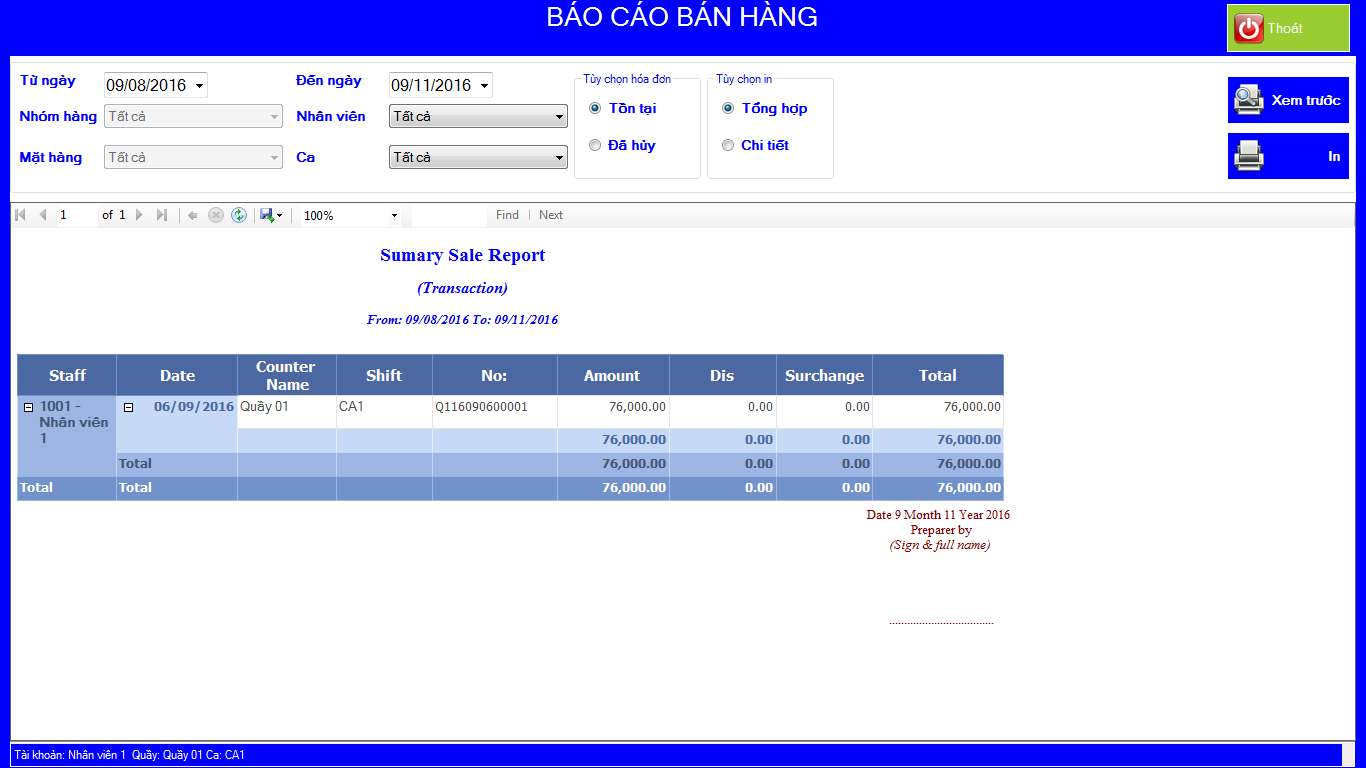Click the previous page arrow
The height and width of the screenshot is (768, 1366).
[x=43, y=215]
